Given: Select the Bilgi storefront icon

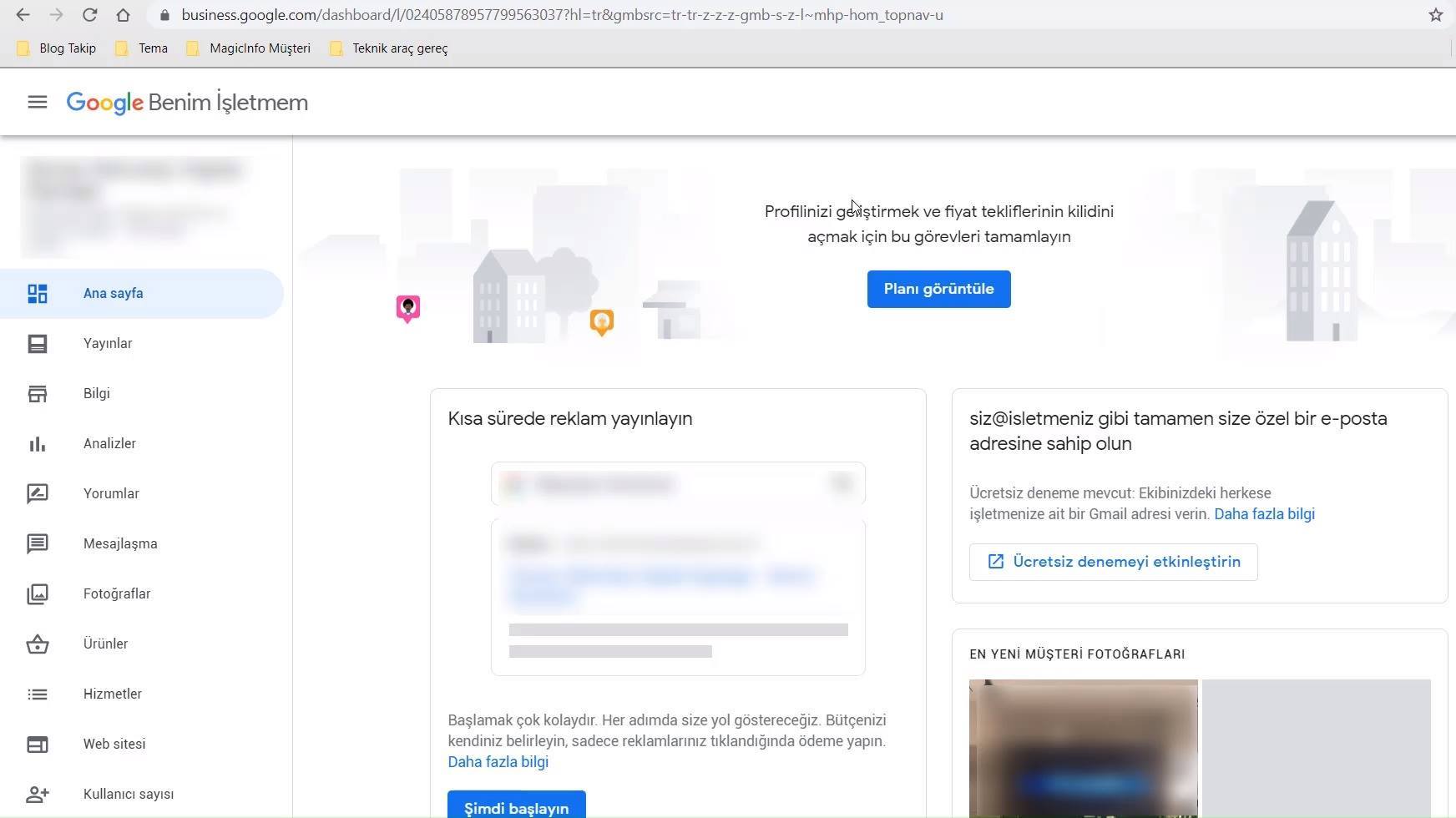Looking at the screenshot, I should coord(38,394).
